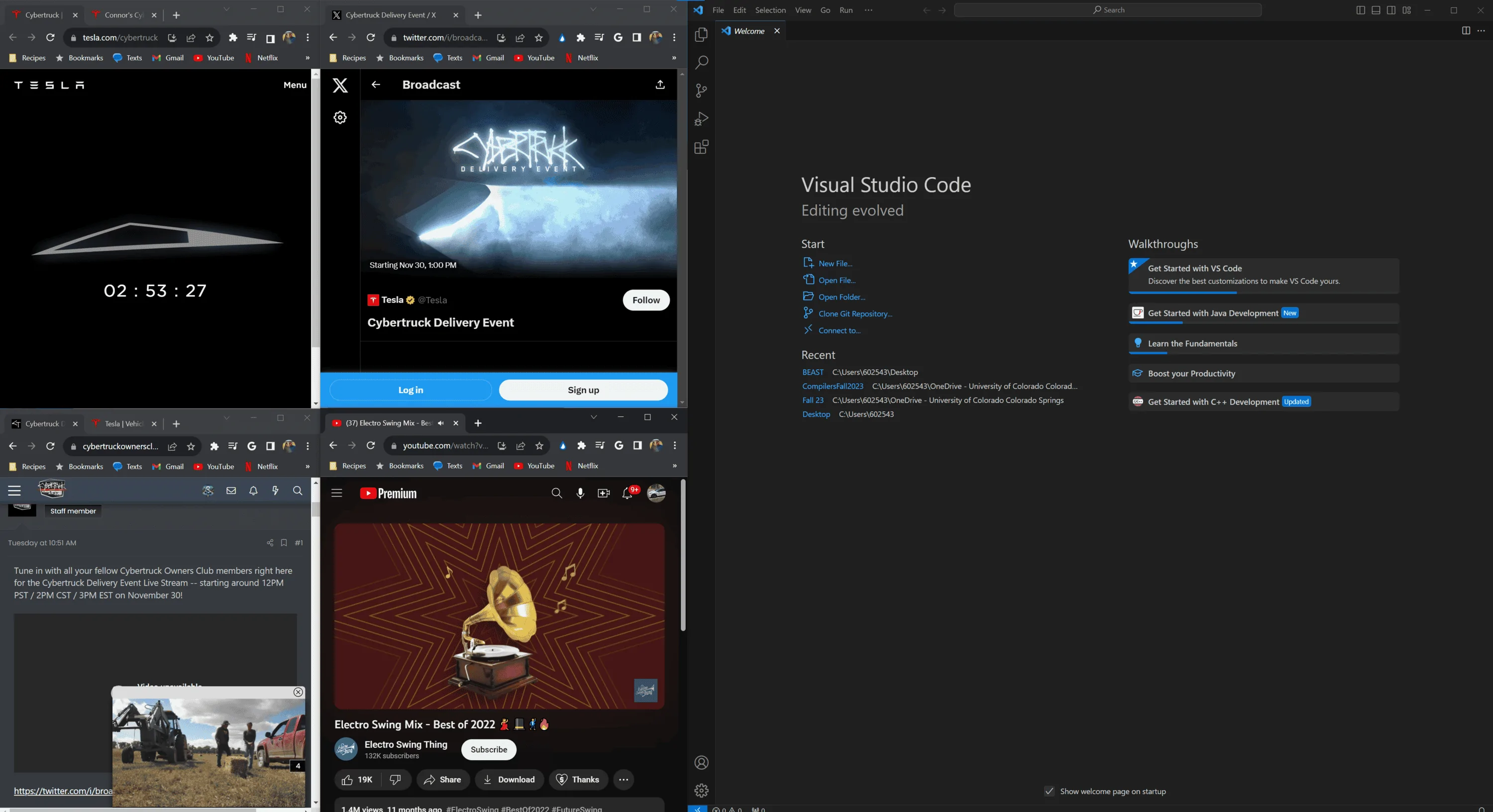Open the Cybertruck forum search icon
Screen dimensions: 1493x812
pyautogui.click(x=298, y=491)
